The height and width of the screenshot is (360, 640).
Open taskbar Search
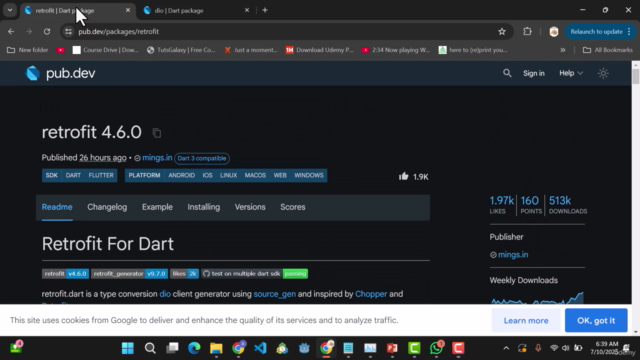[x=150, y=348]
